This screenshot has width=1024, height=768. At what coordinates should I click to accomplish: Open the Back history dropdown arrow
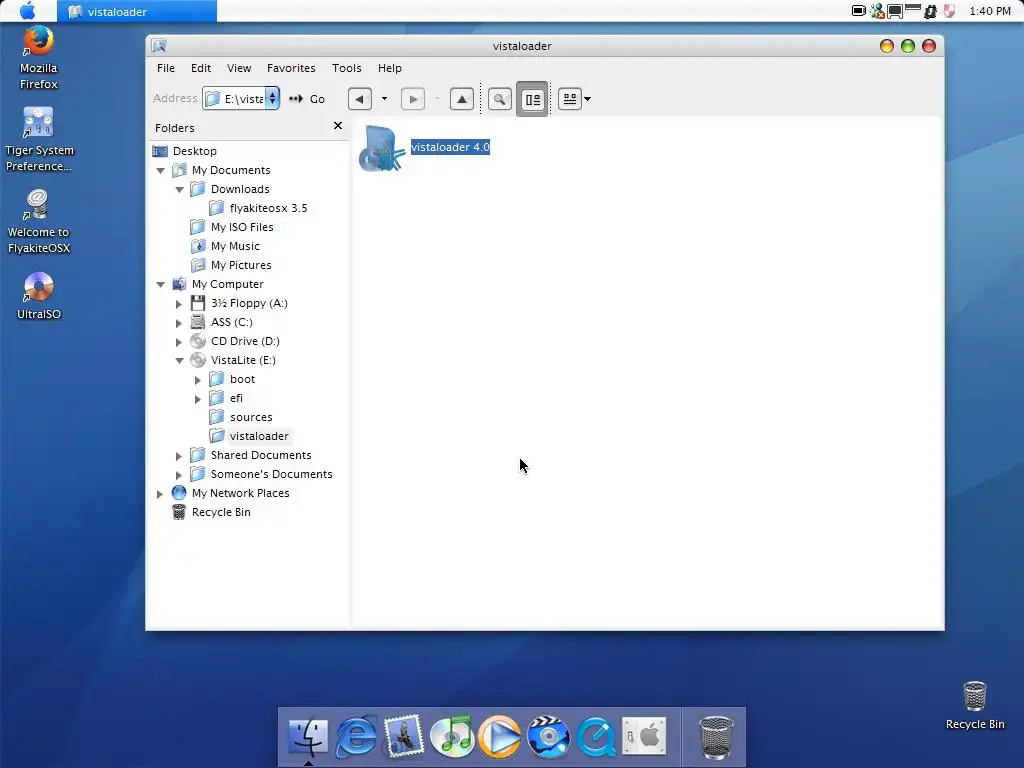click(384, 99)
